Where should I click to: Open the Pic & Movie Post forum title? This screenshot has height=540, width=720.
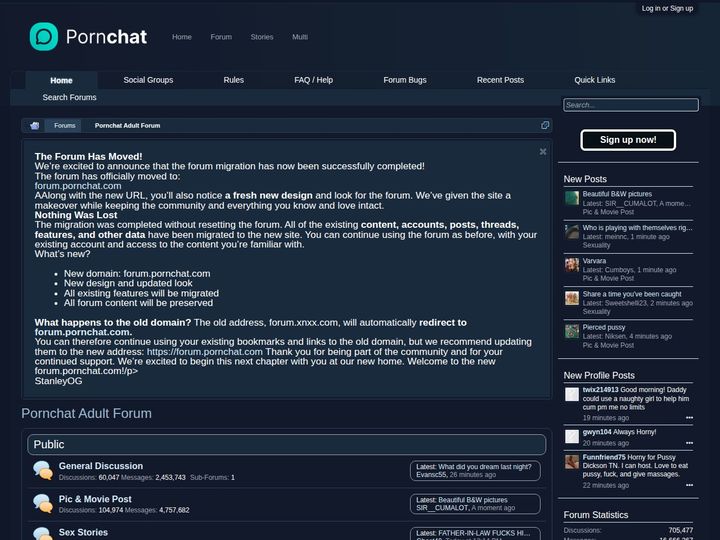(x=95, y=499)
